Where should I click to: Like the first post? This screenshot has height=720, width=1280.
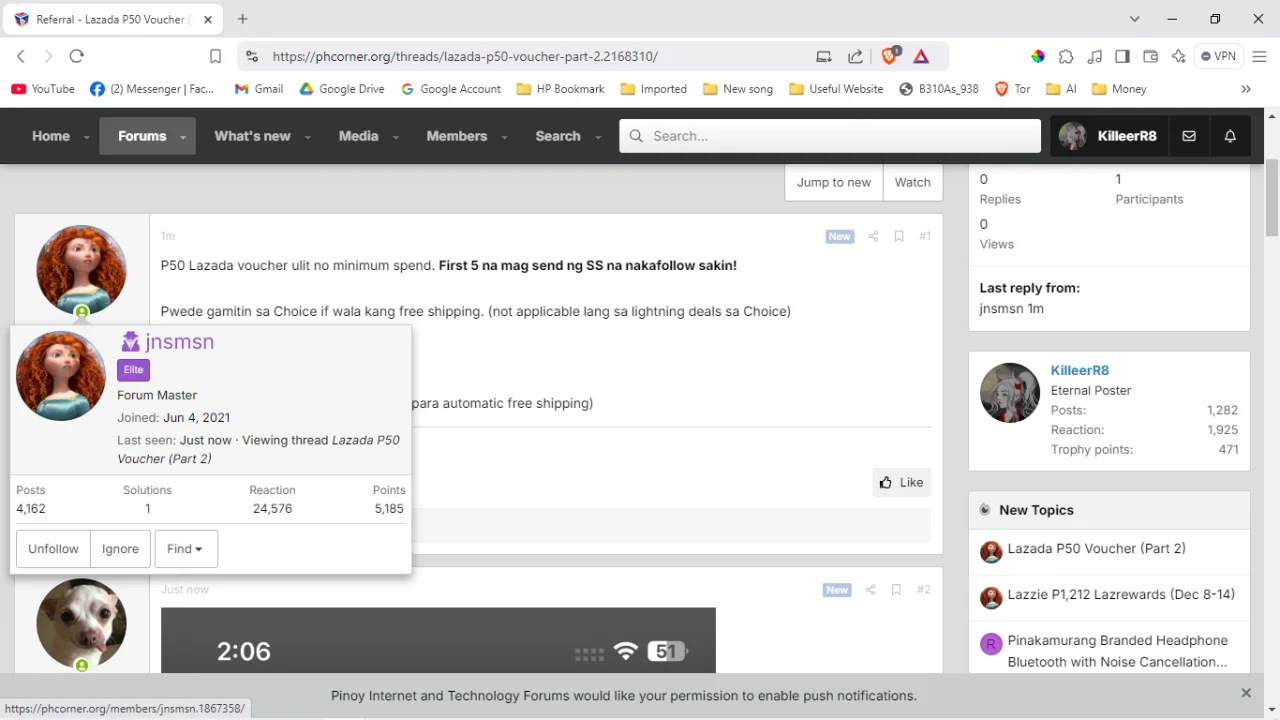[902, 482]
